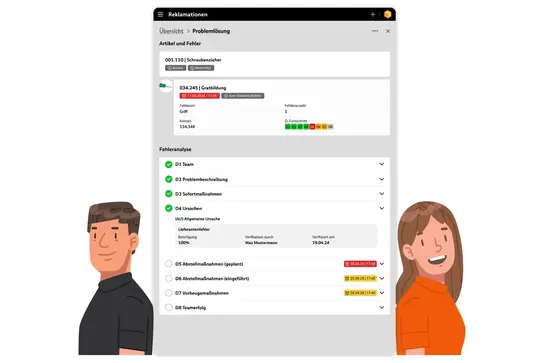Mark D6 Abstellmaßnahmen (eingeführt) circle
544x363 pixels.
[x=169, y=278]
